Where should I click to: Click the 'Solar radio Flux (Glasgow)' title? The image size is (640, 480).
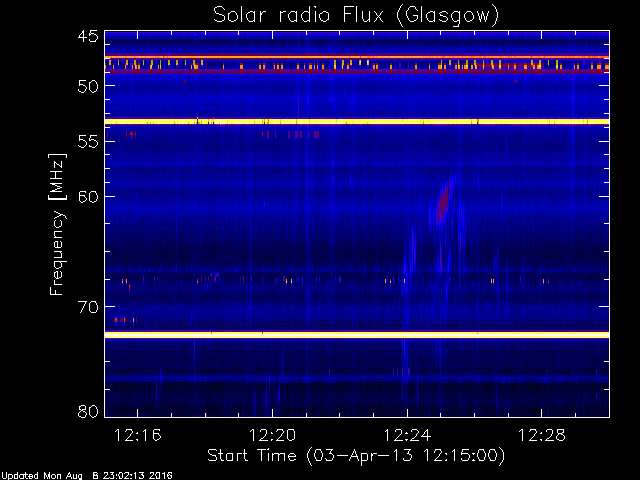356,16
